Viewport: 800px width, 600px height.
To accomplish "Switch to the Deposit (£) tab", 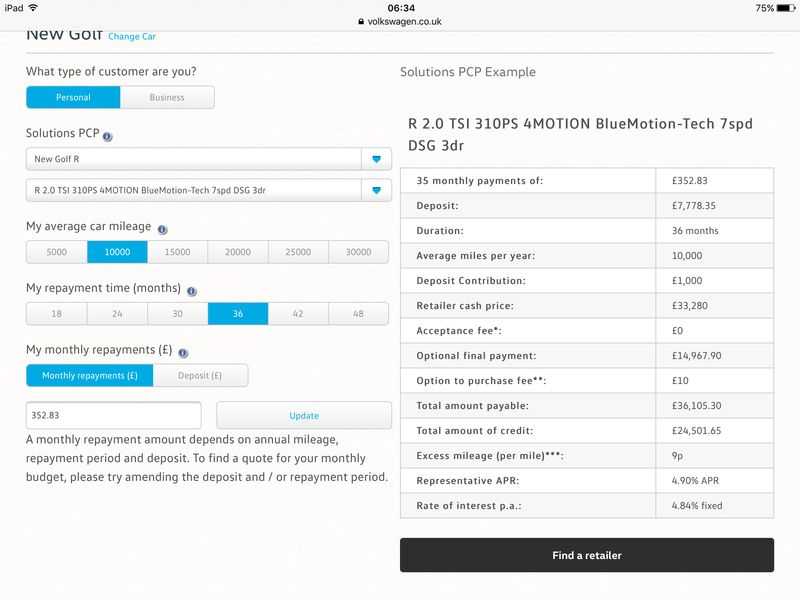I will click(x=200, y=376).
